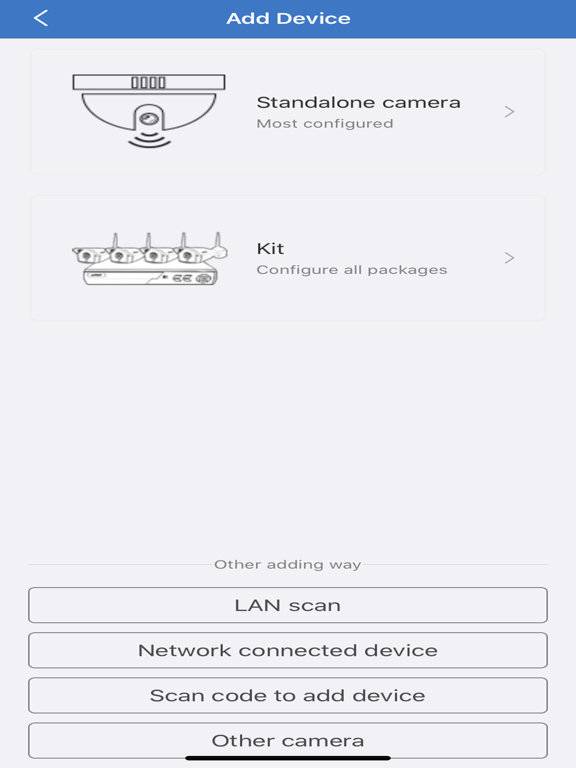Go back using the top-left arrow

pyautogui.click(x=41, y=19)
